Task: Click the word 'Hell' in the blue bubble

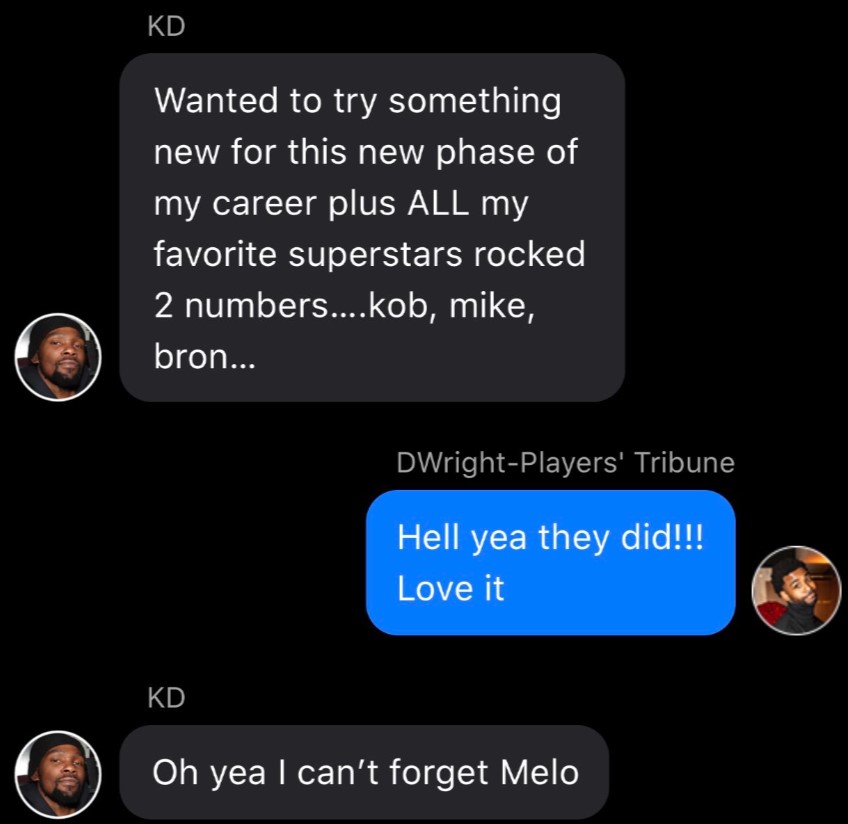Action: (427, 537)
